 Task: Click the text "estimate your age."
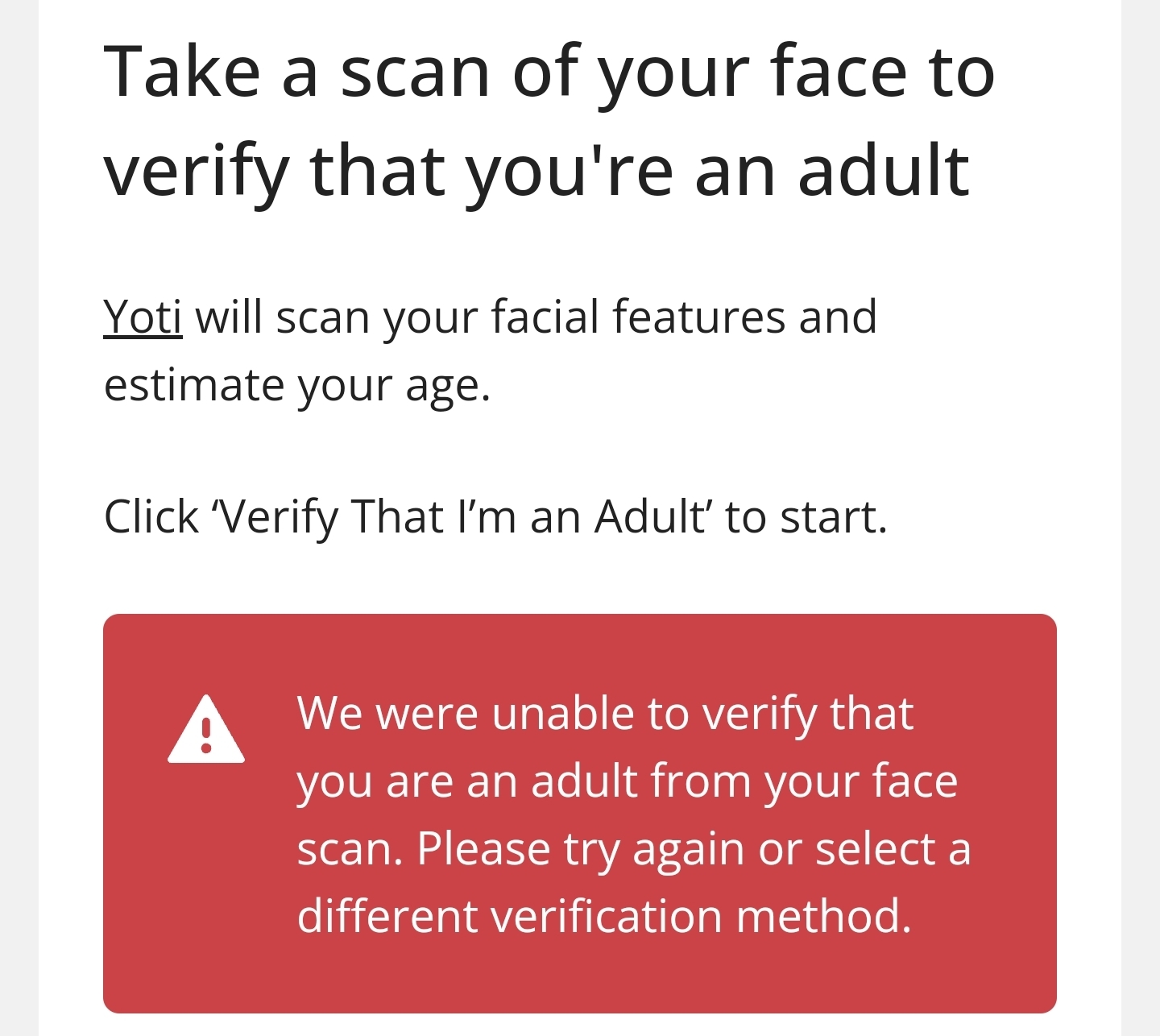coord(297,385)
